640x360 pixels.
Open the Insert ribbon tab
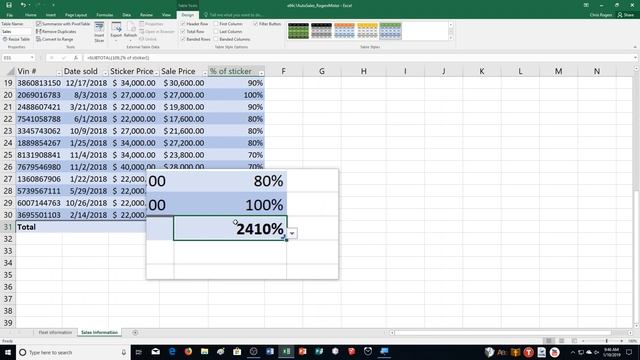point(51,15)
